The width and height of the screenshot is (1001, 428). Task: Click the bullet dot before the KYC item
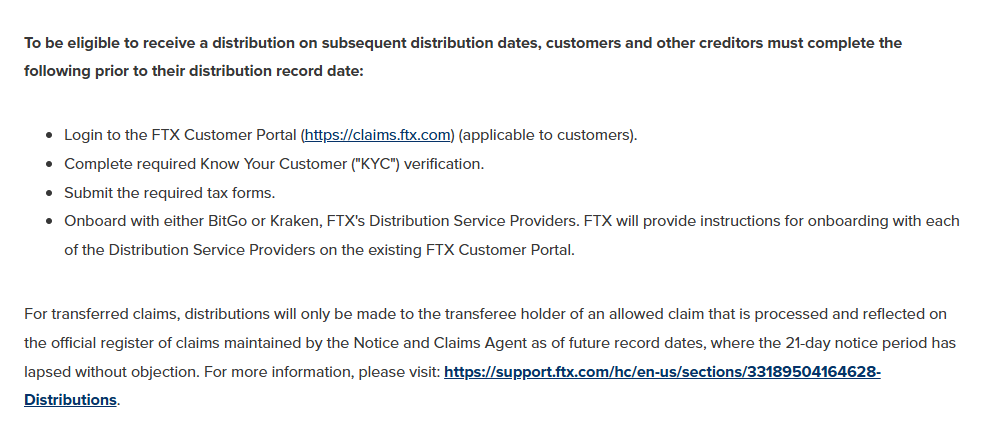pos(49,163)
